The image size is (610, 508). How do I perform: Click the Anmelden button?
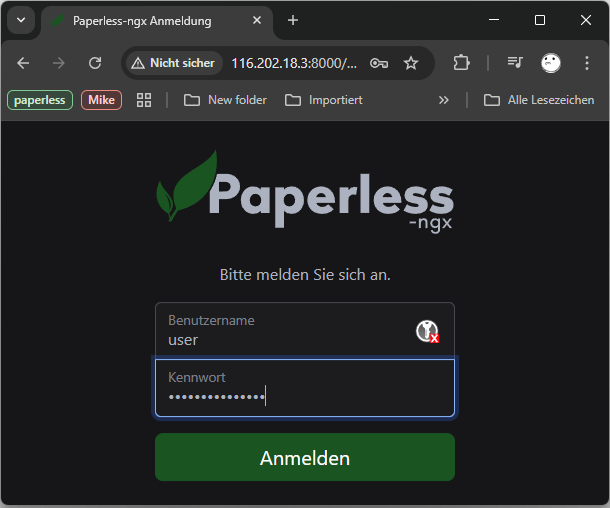305,458
